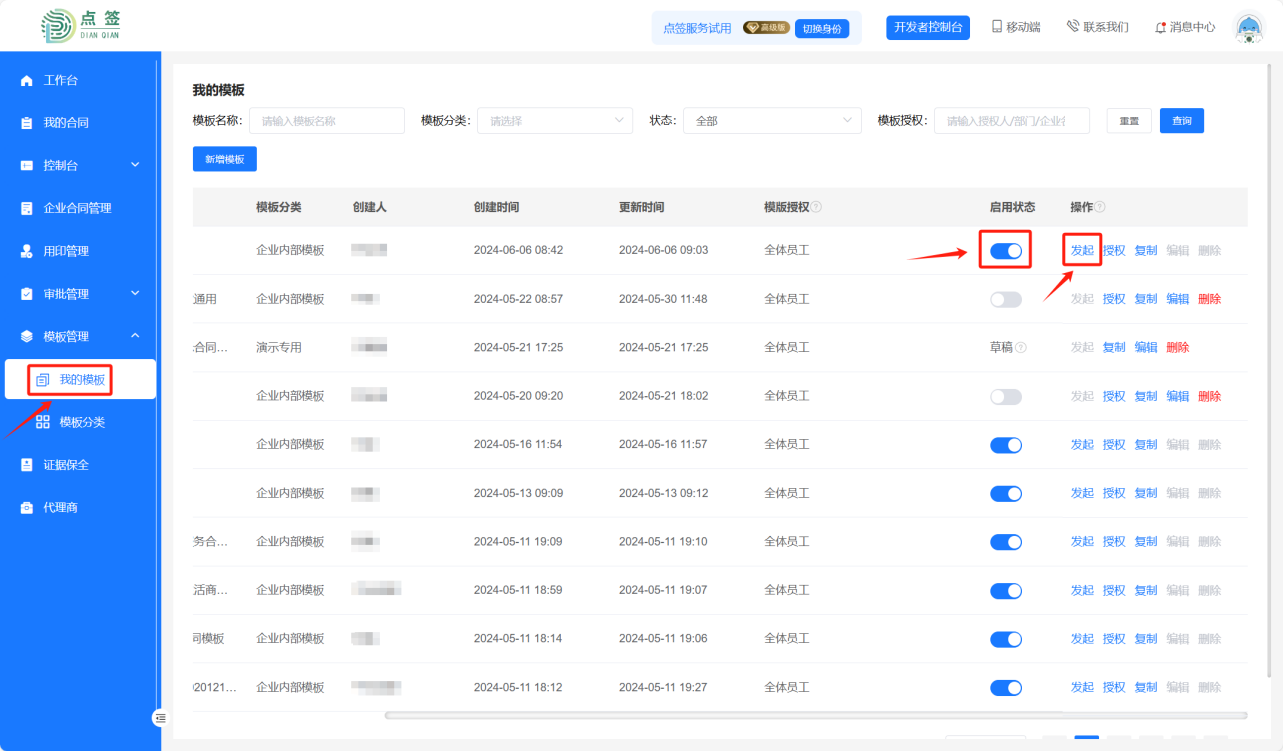Viewport: 1283px width, 751px height.
Task: Click the 创建时间 column header
Action: tap(496, 207)
